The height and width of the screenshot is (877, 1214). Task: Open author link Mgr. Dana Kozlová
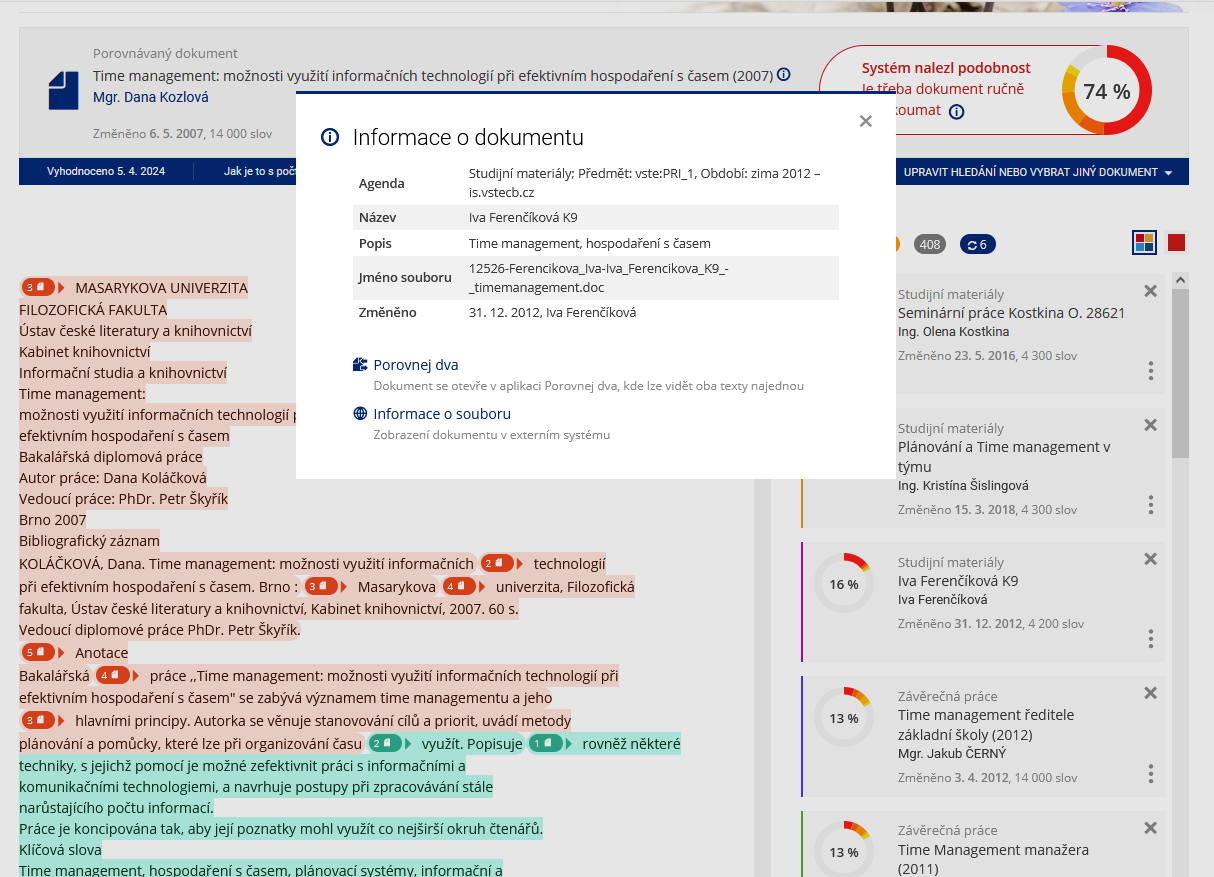pyautogui.click(x=151, y=97)
